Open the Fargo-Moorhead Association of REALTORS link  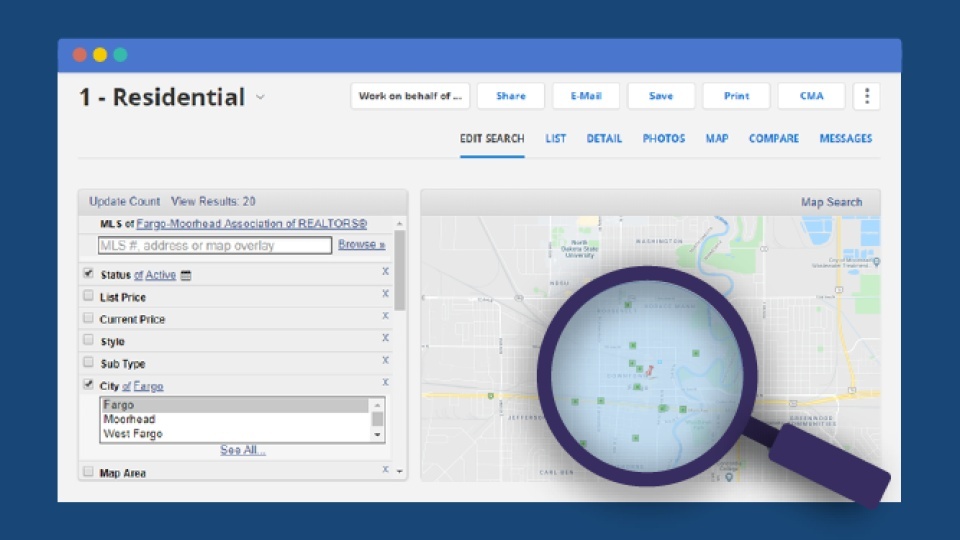click(252, 224)
